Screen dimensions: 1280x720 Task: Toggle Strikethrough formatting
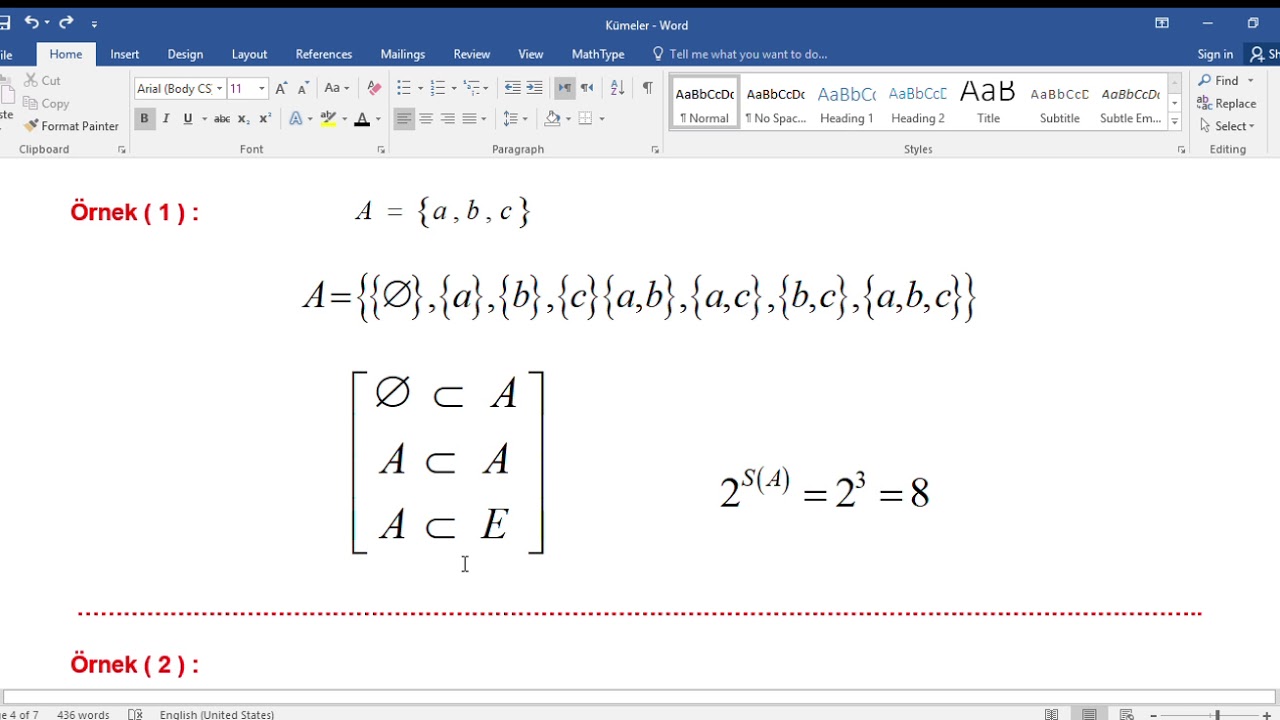pos(222,118)
